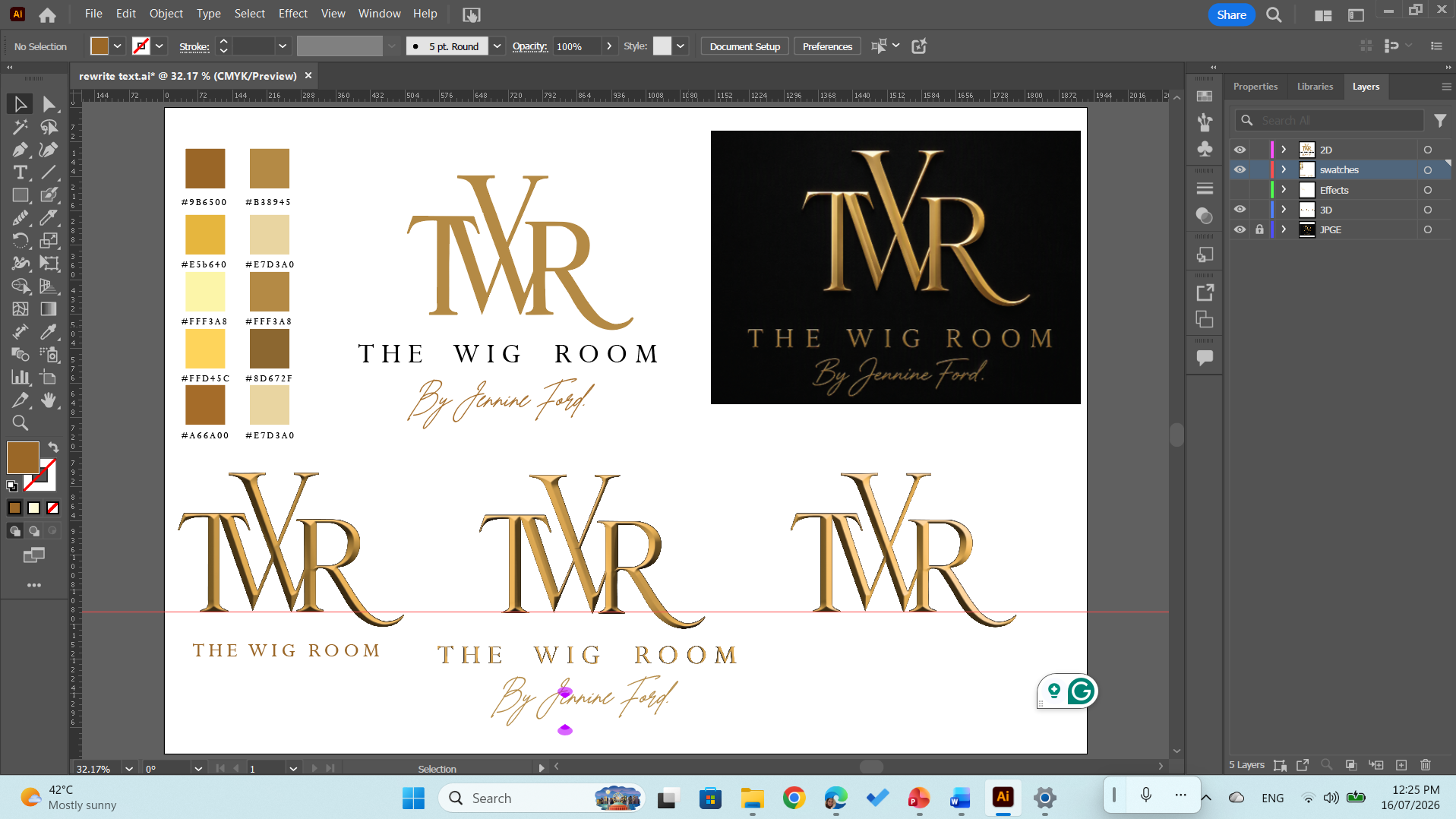Image resolution: width=1456 pixels, height=819 pixels.
Task: Select the Zoom tool
Action: (20, 423)
